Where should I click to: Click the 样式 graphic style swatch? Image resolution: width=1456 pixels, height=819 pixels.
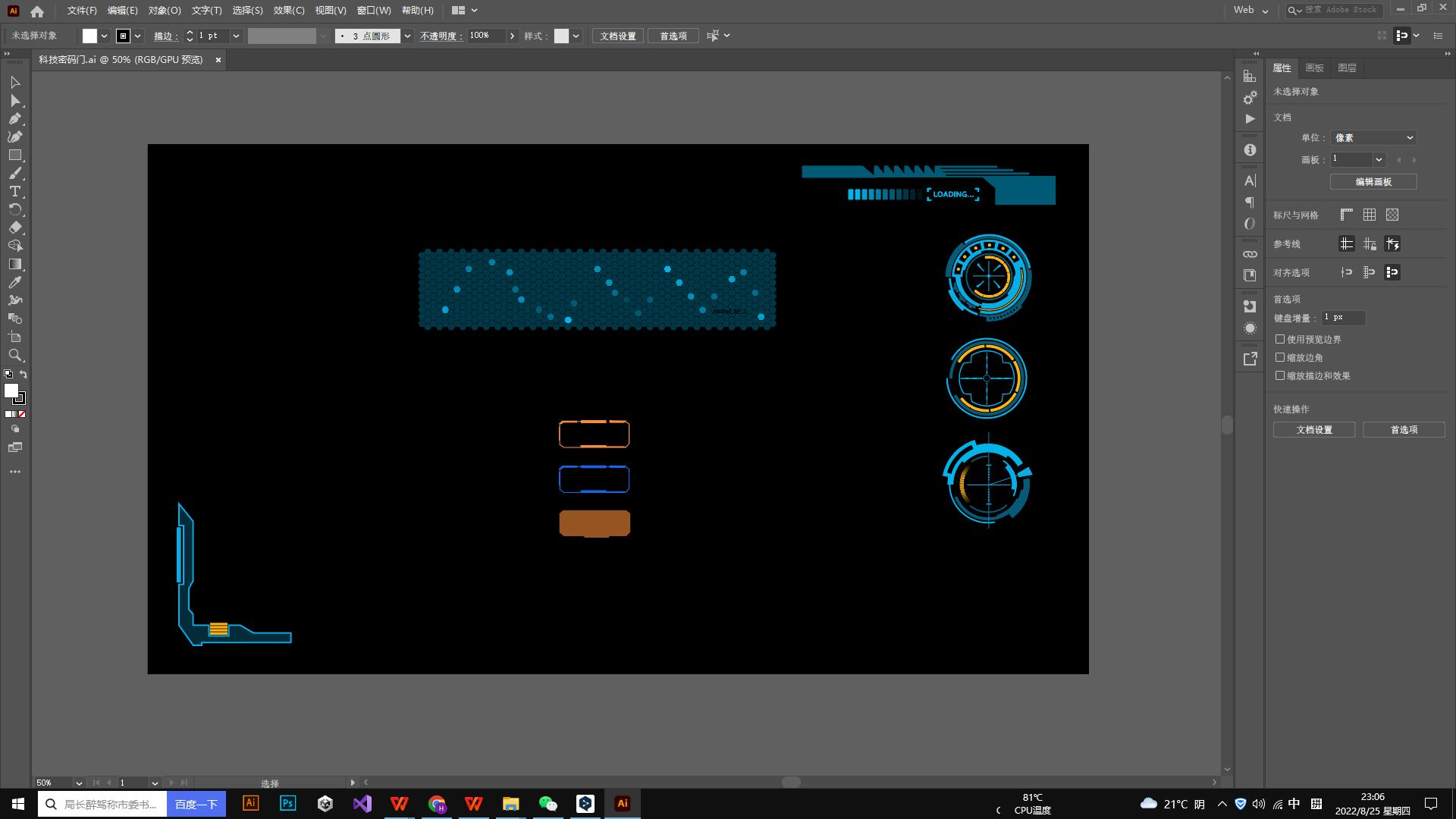(x=561, y=36)
